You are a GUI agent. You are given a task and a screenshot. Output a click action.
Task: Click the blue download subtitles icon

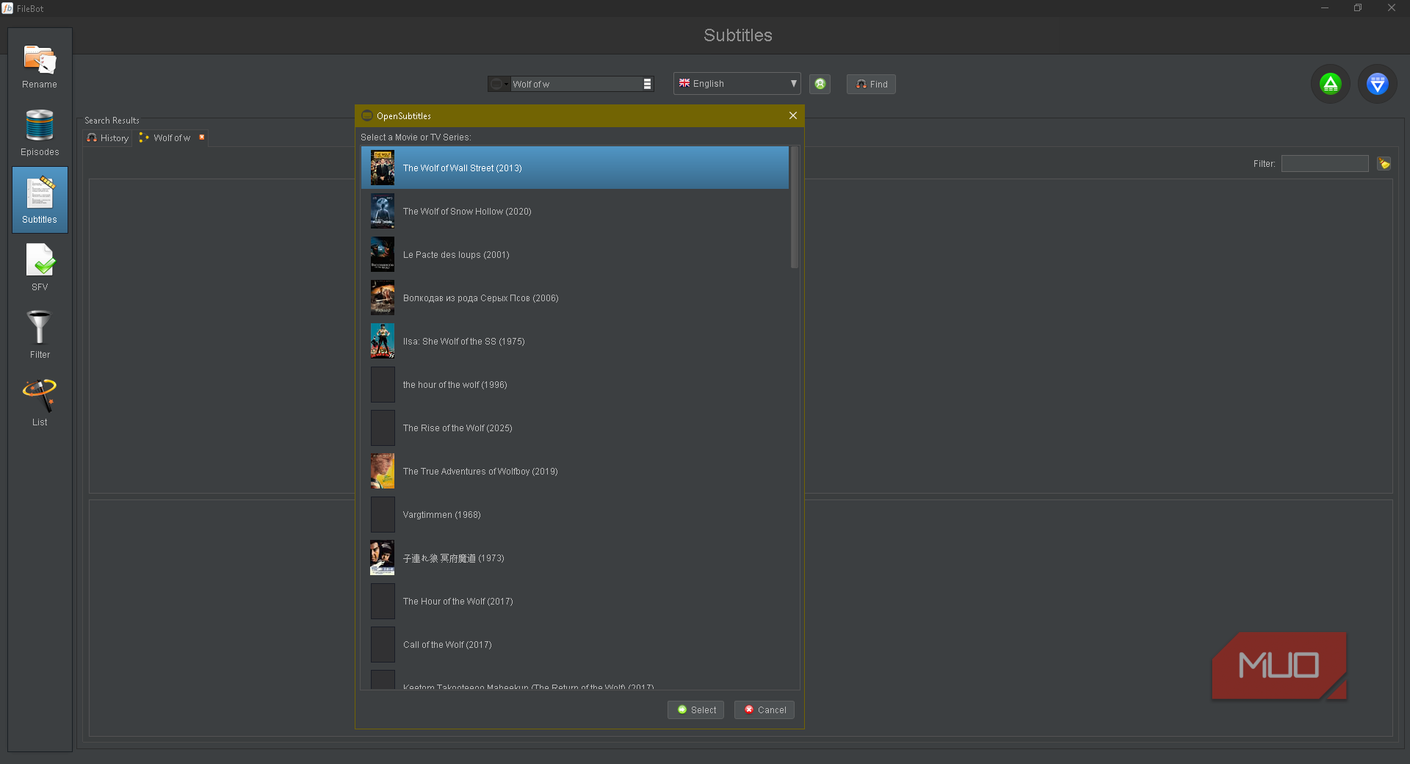click(1377, 84)
